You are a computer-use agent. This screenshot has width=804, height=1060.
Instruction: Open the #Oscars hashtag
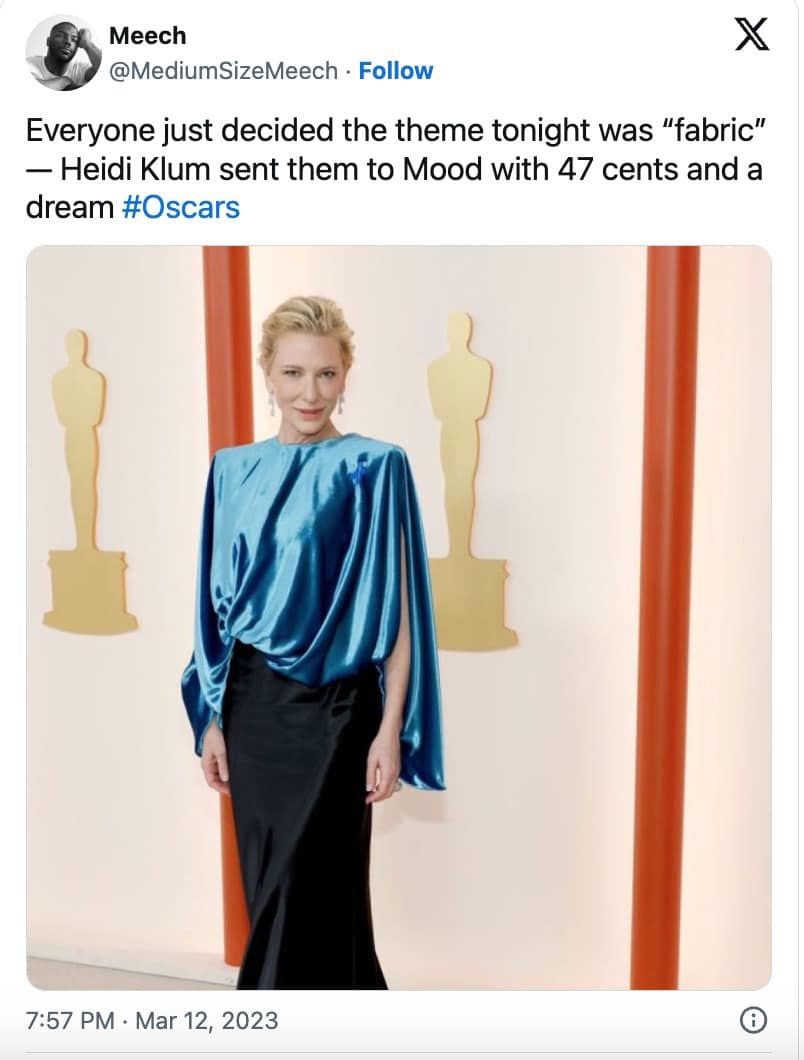pyautogui.click(x=181, y=207)
